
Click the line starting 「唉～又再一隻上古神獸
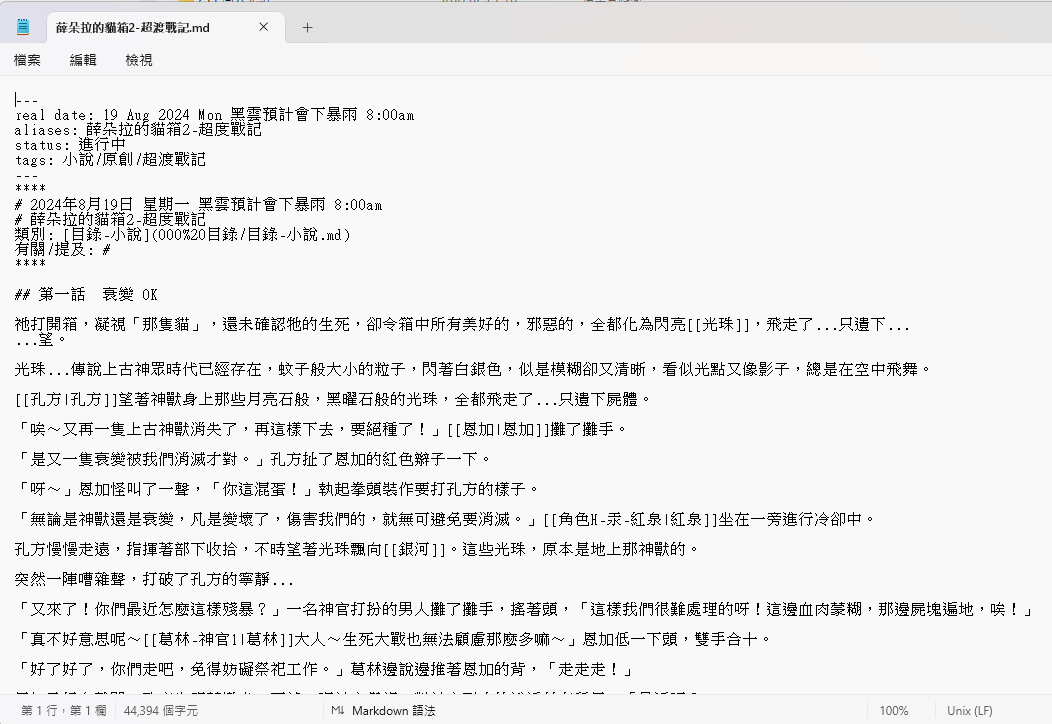coord(321,429)
